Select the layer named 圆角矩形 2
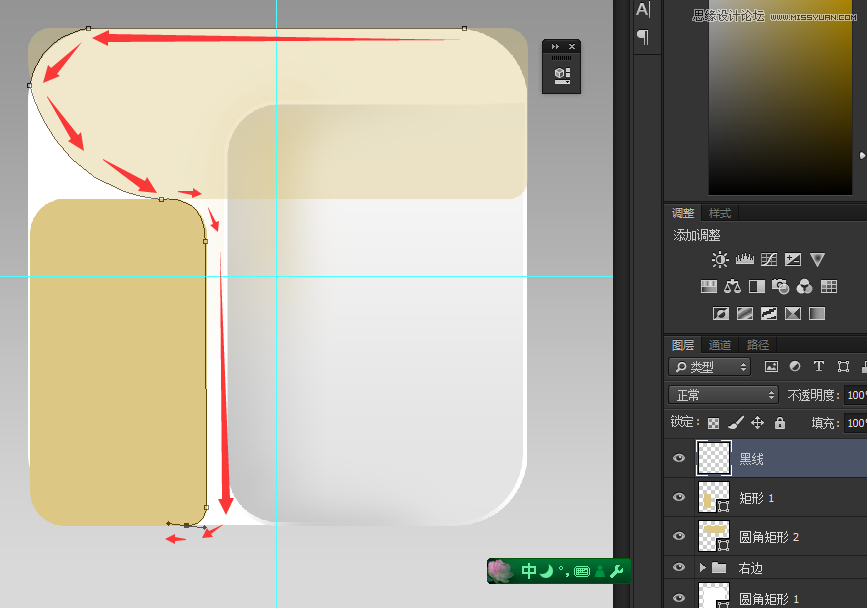Viewport: 867px width, 608px height. coord(769,537)
